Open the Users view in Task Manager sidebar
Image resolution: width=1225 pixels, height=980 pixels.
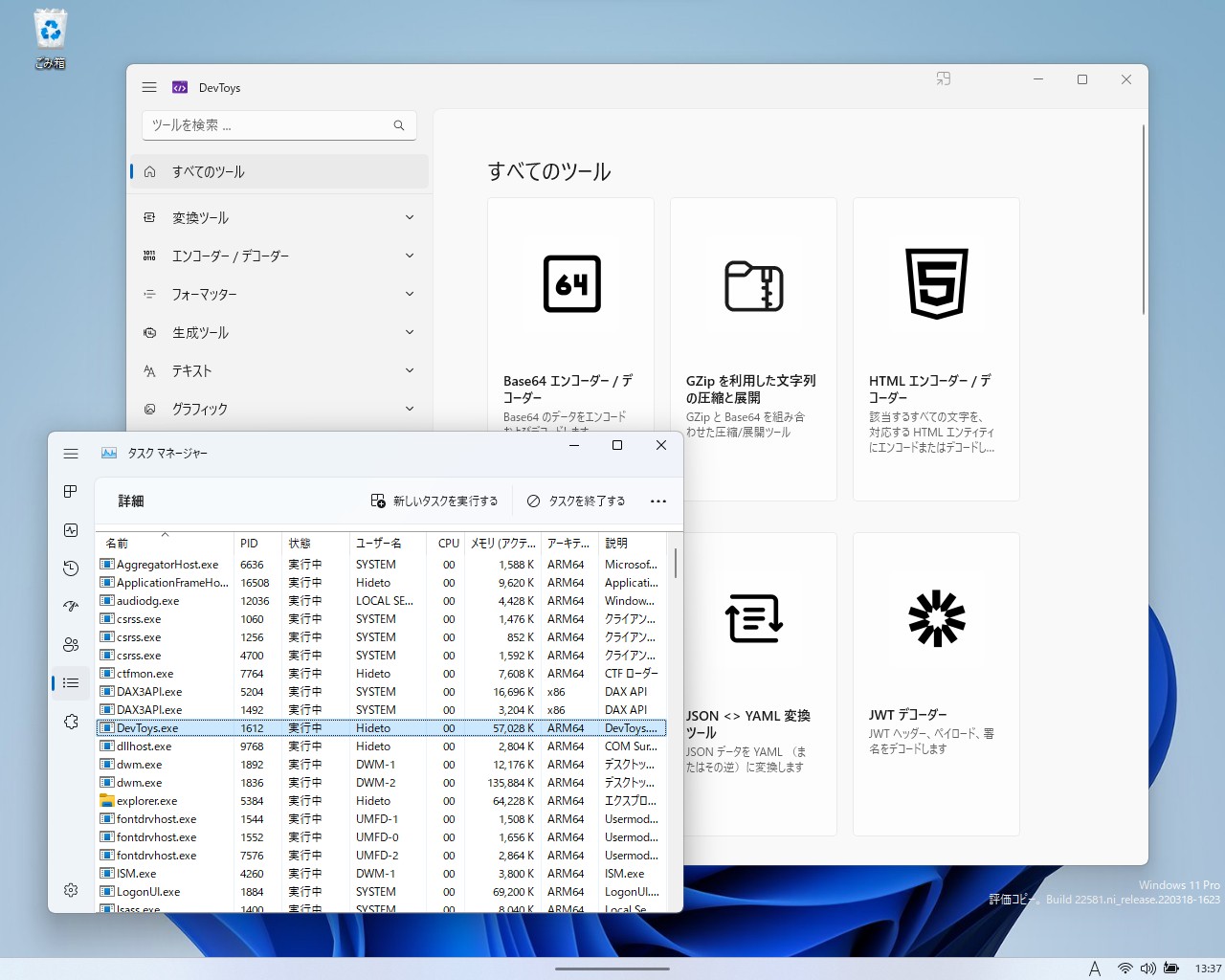coord(70,644)
